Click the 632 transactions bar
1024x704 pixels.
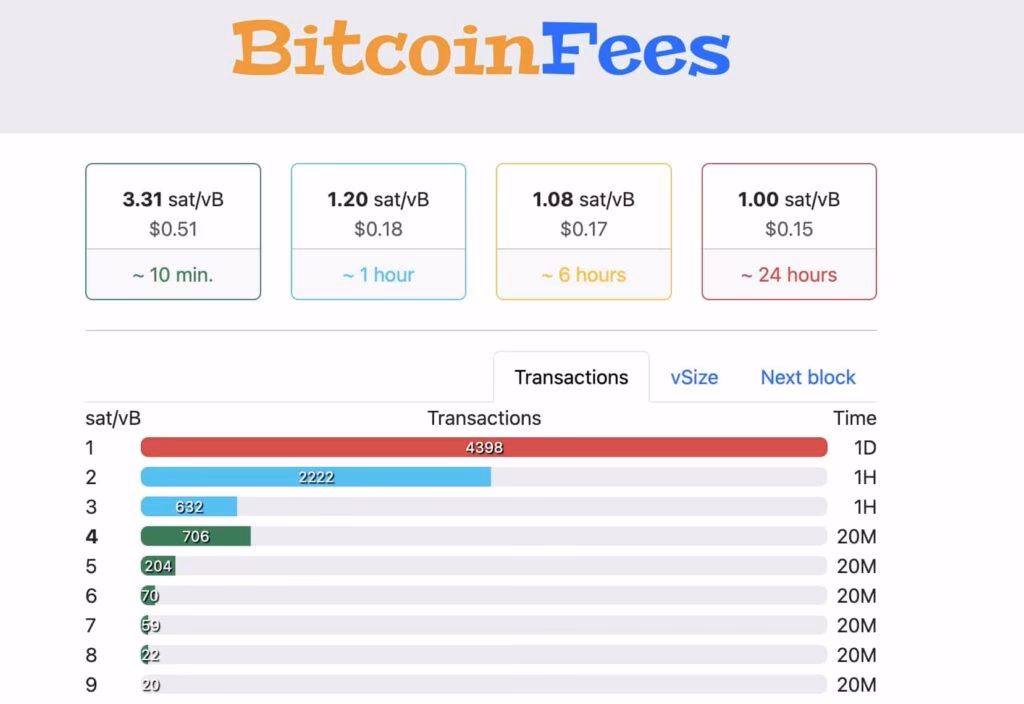(x=189, y=507)
